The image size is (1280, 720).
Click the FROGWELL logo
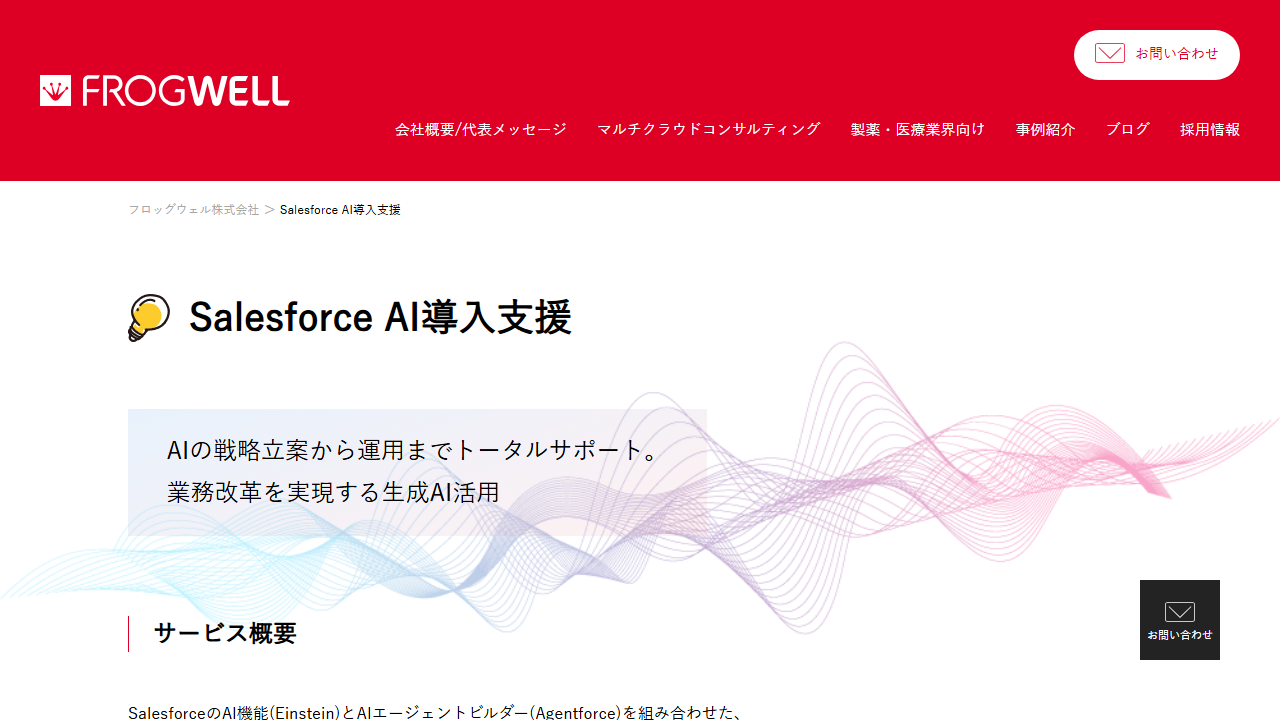(x=165, y=91)
